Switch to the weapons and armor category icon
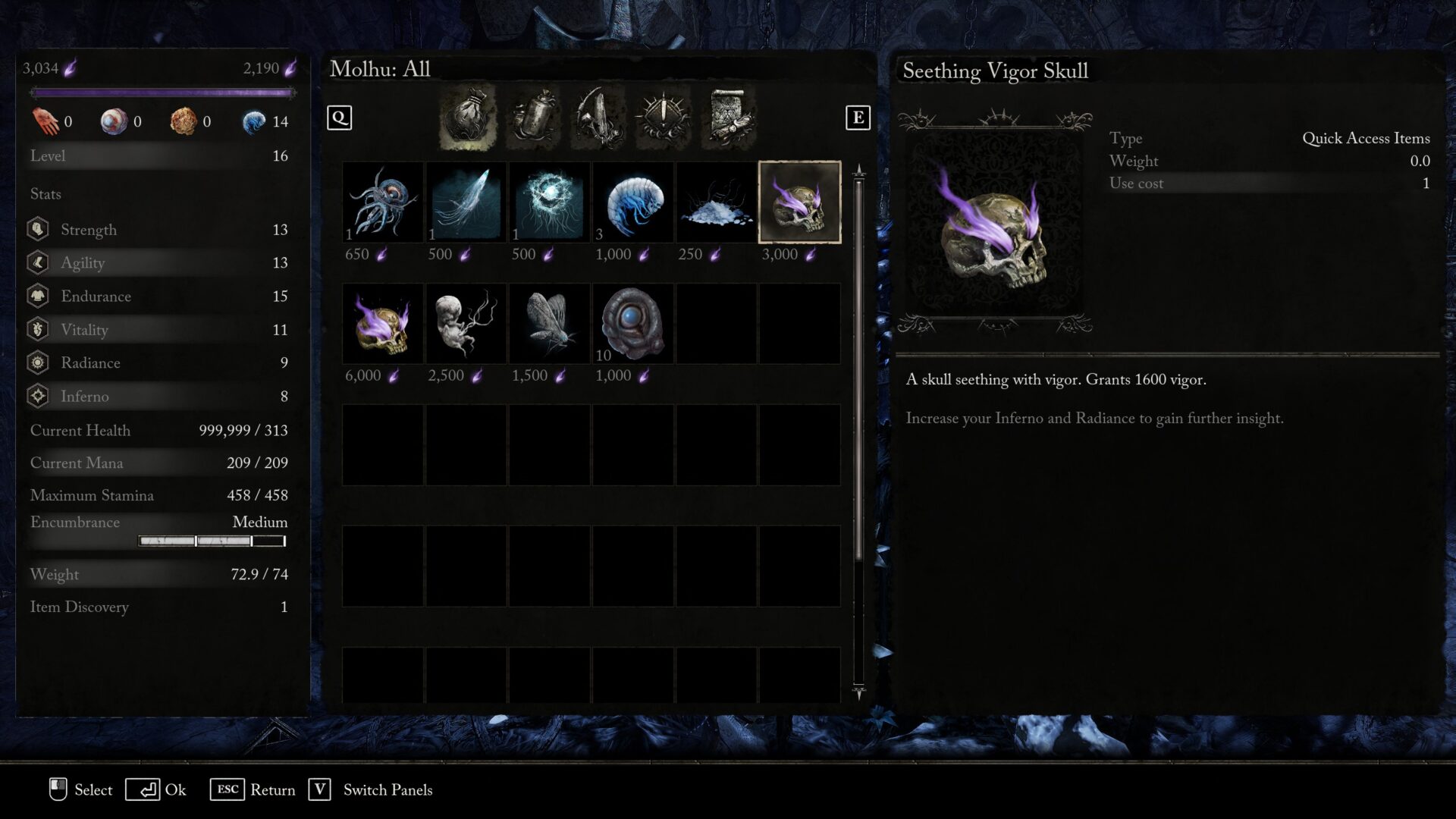This screenshot has height=819, width=1456. (598, 118)
